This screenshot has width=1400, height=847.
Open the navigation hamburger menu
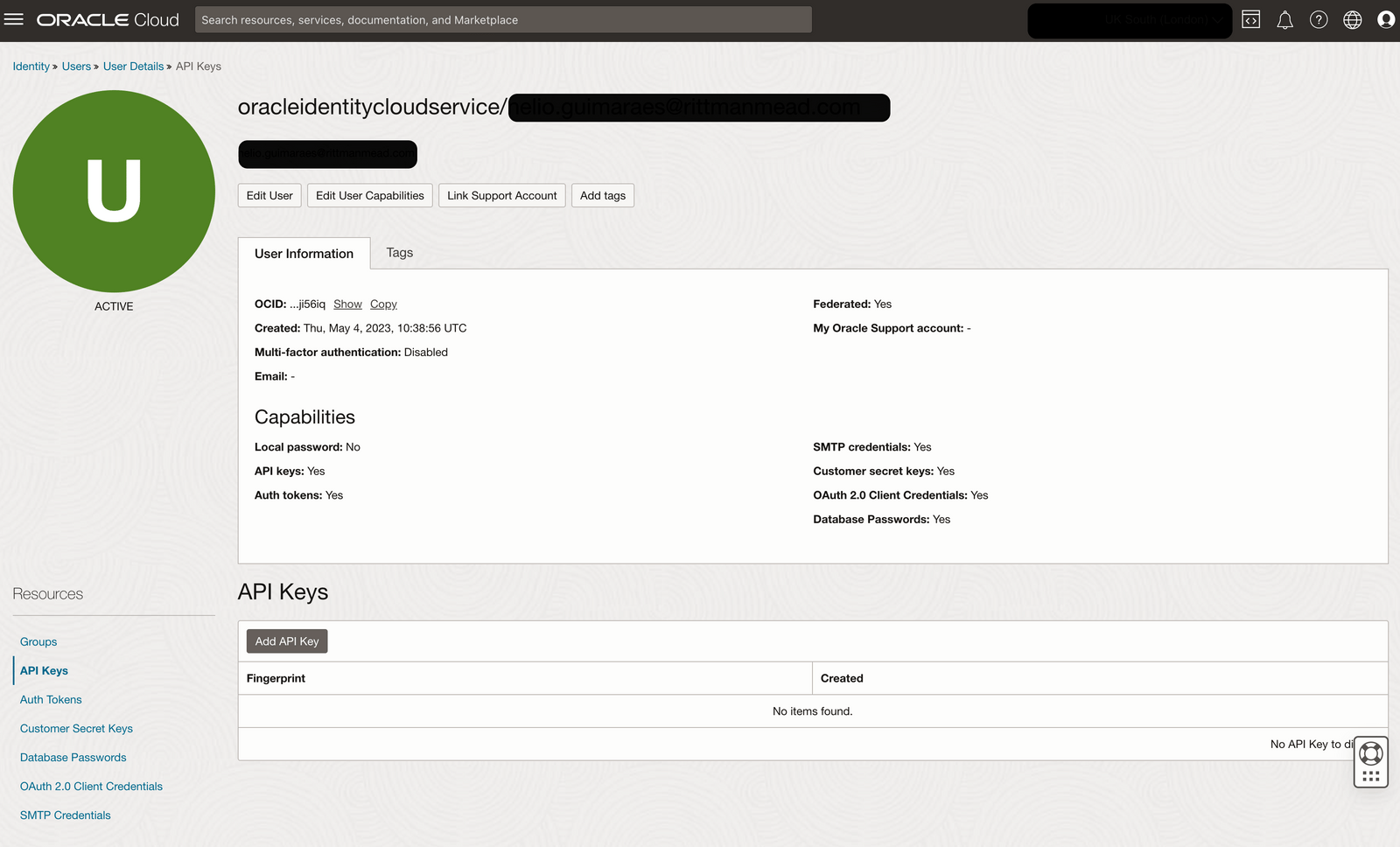[x=13, y=19]
